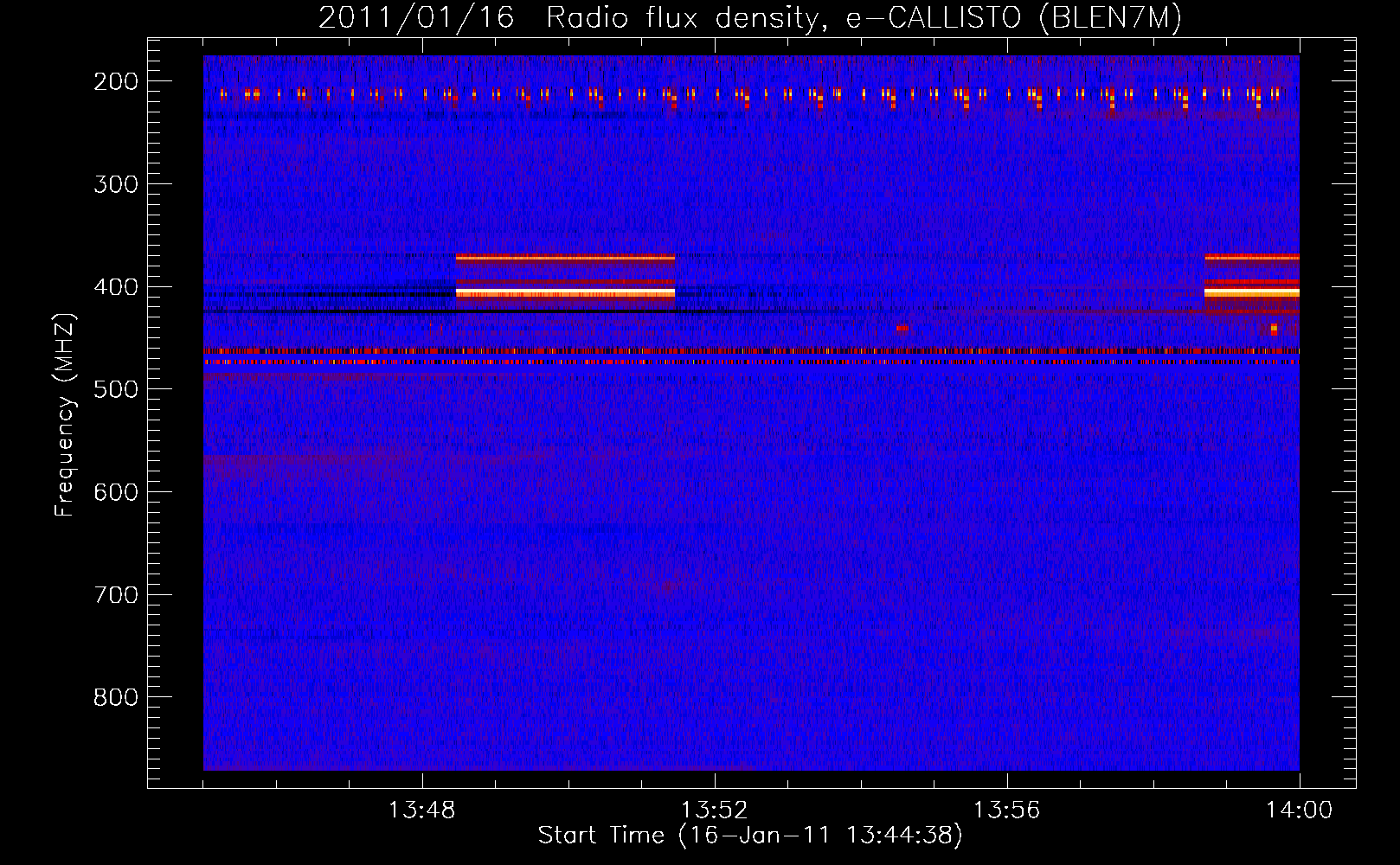Click the date "2011/01/16" in the title

tap(416, 18)
